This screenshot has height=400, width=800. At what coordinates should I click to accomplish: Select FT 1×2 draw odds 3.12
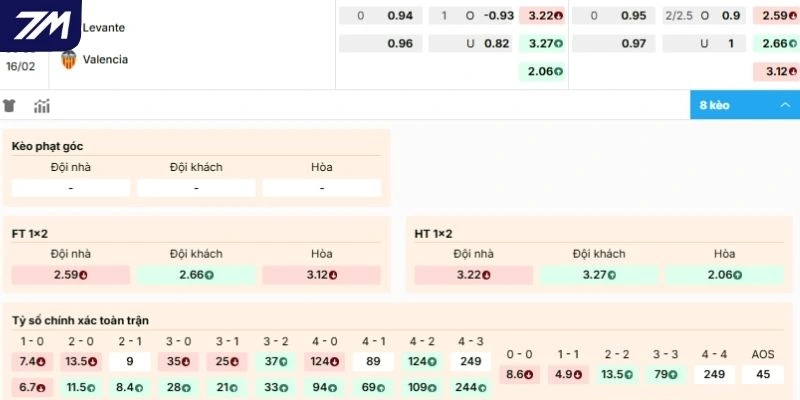(321, 274)
